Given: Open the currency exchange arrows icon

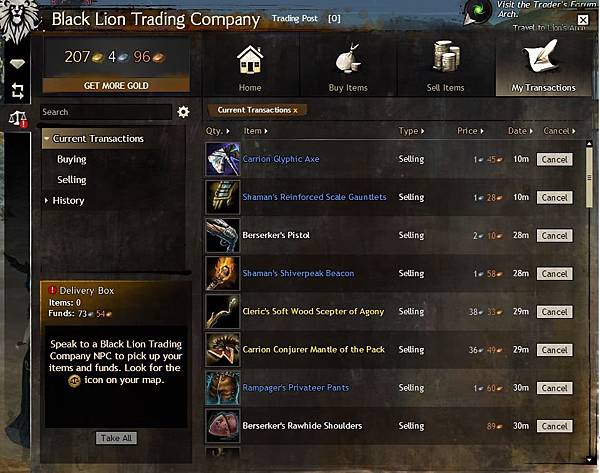Looking at the screenshot, I should click(18, 91).
